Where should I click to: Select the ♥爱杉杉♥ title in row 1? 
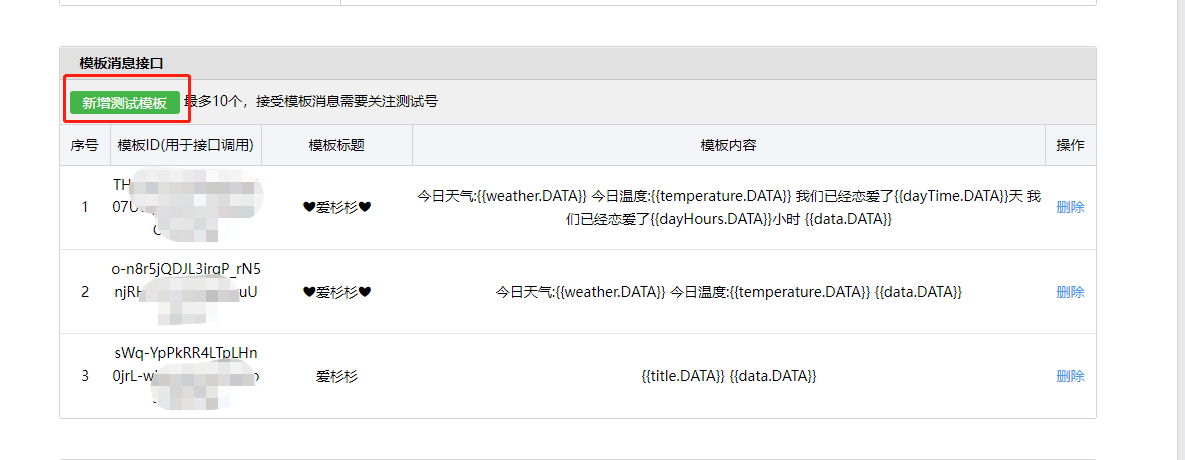click(337, 207)
